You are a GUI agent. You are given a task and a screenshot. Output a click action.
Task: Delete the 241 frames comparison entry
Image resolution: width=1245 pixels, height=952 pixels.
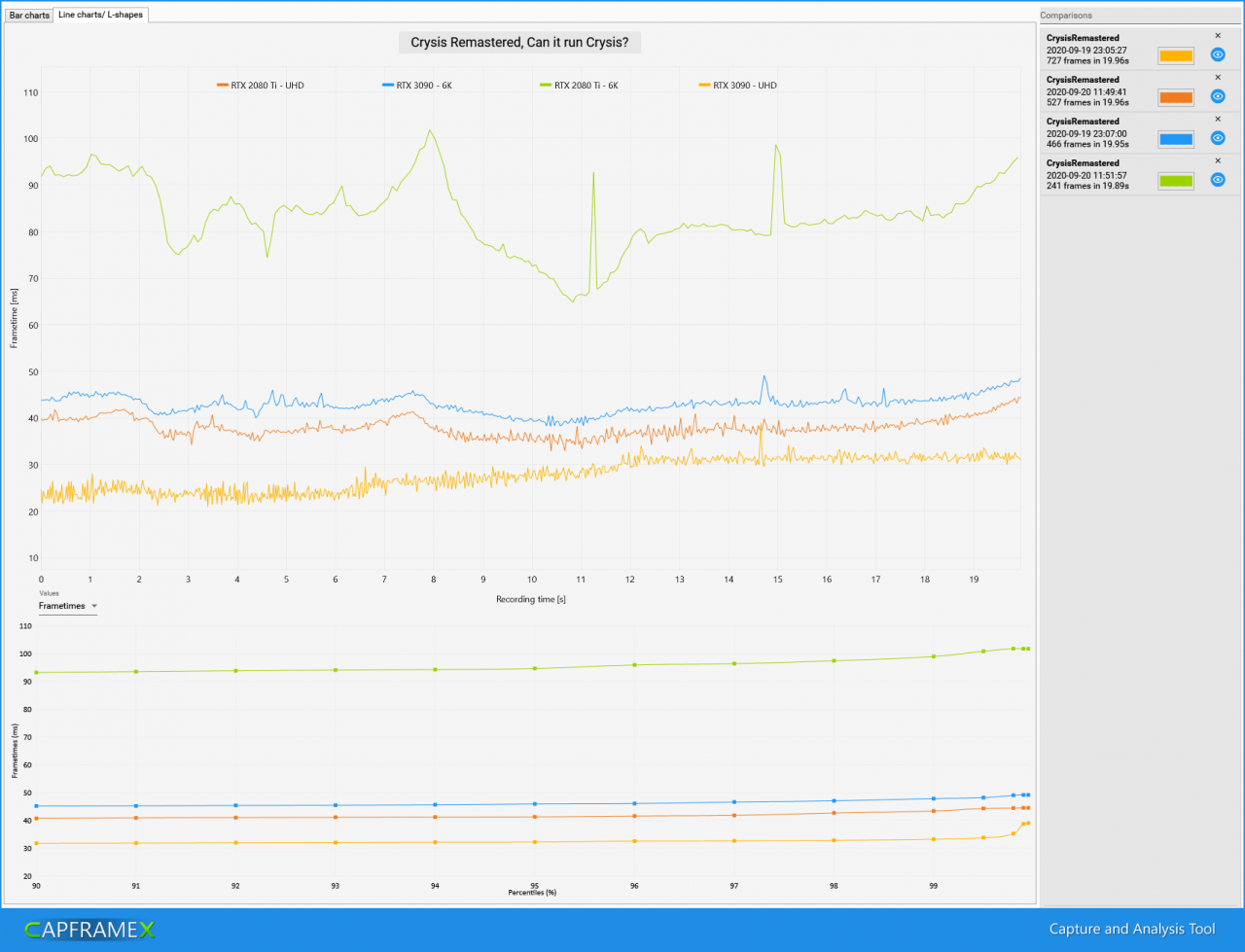point(1218,160)
